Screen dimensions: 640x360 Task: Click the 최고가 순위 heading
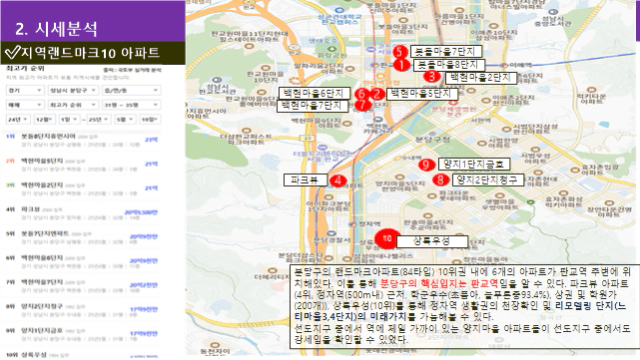(25, 69)
